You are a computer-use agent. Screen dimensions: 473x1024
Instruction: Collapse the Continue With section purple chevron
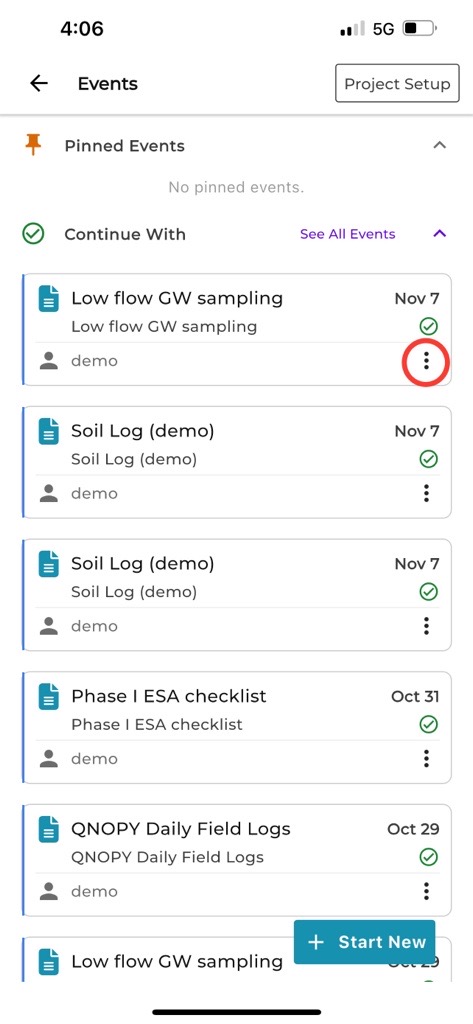(x=440, y=234)
